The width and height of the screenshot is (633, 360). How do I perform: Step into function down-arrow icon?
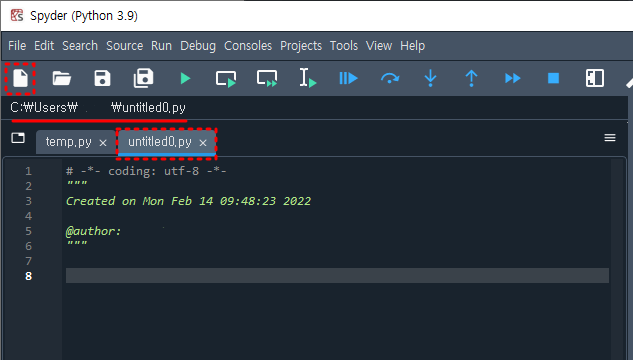(x=430, y=78)
